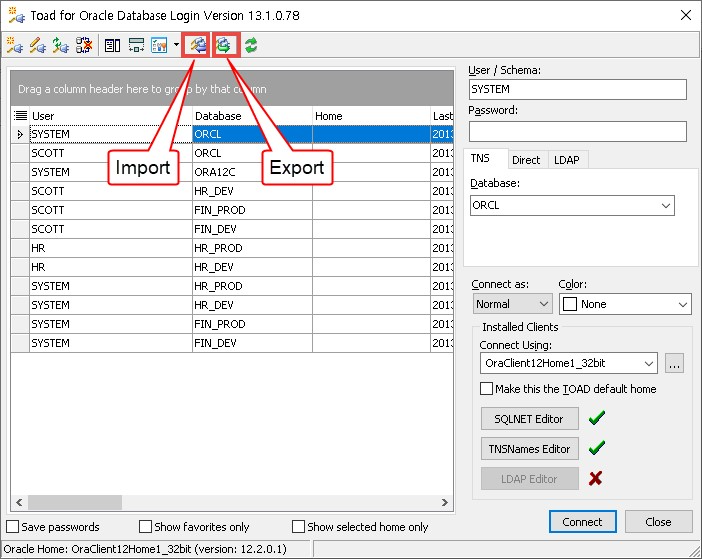Image resolution: width=702 pixels, height=559 pixels.
Task: Click the Password input field
Action: [x=578, y=131]
